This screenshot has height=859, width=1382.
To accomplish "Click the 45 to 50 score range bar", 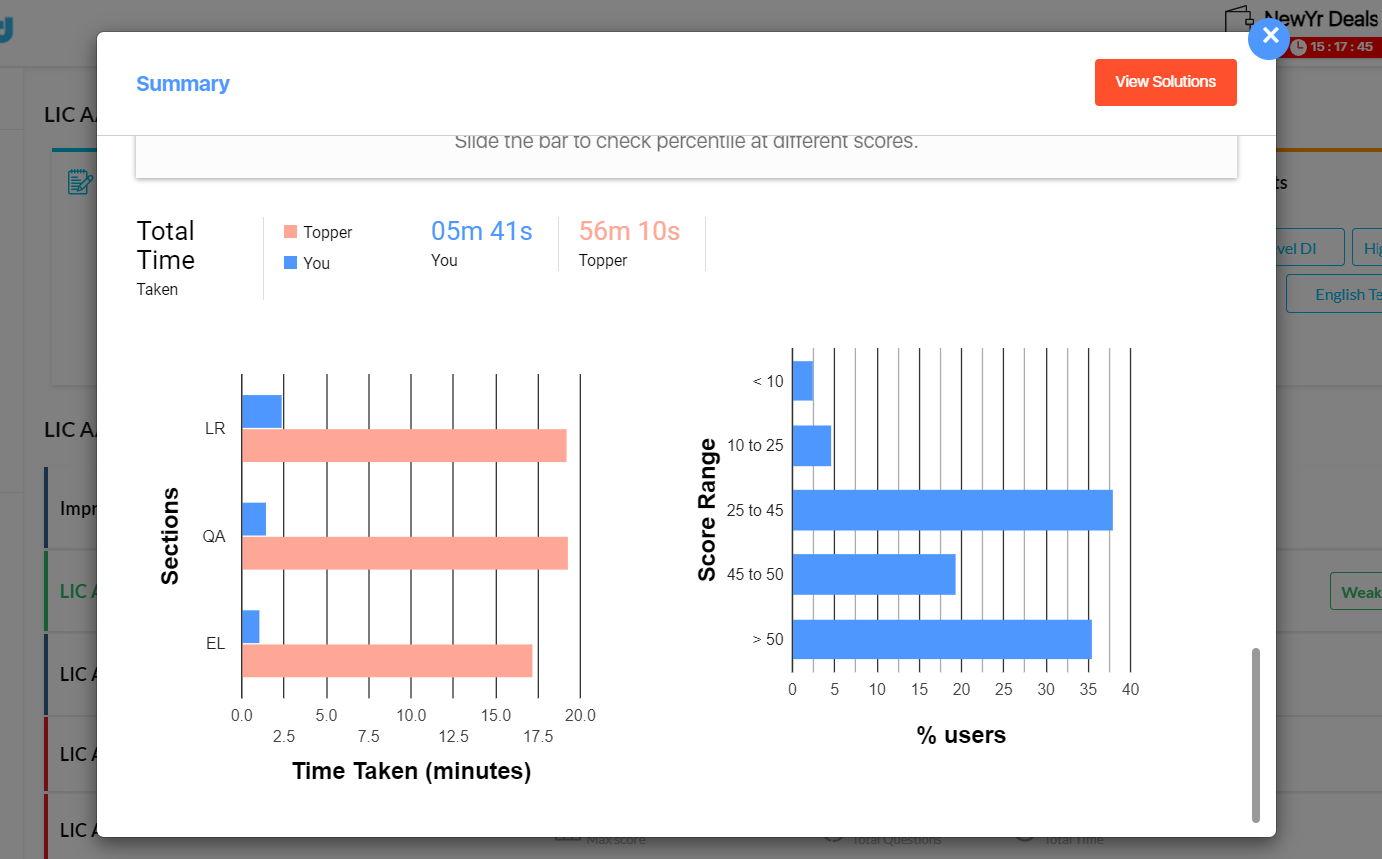I will (874, 574).
